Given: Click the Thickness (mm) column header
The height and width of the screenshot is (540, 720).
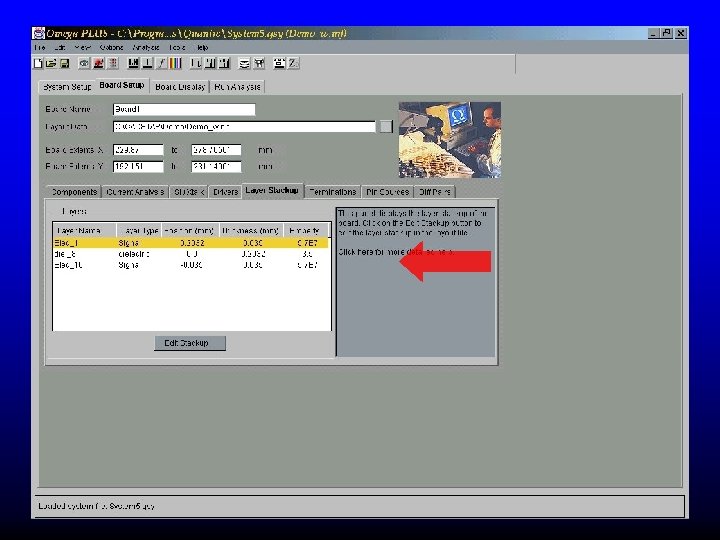Looking at the screenshot, I should [251, 231].
